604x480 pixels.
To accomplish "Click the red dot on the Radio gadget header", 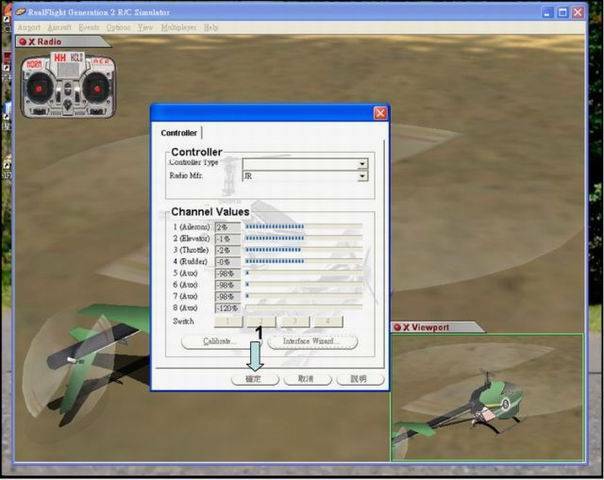I will pos(23,42).
